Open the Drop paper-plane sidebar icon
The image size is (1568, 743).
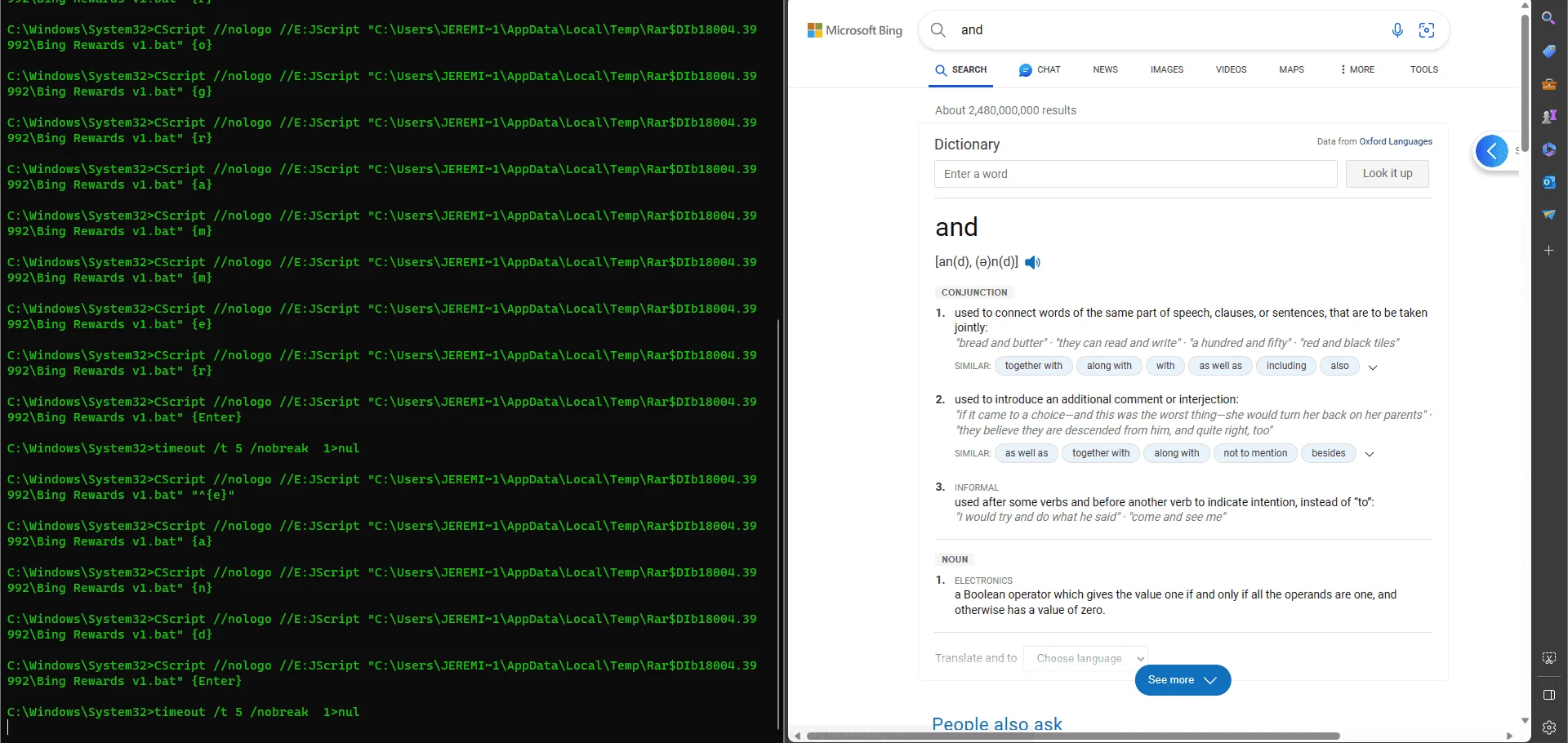1548,215
